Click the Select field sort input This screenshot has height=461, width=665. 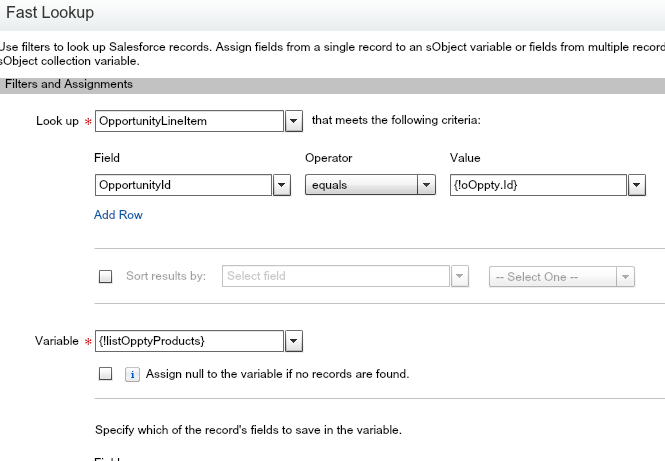tap(336, 277)
